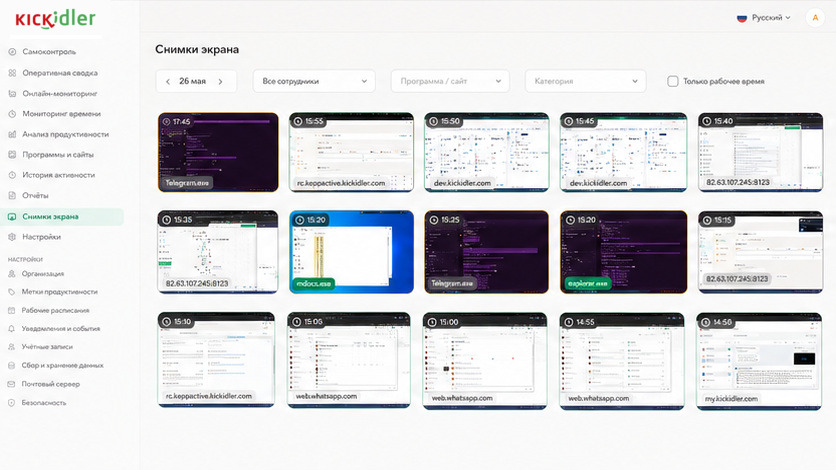Open Сбор и хранение данных link
This screenshot has height=470, width=836.
coord(62,365)
